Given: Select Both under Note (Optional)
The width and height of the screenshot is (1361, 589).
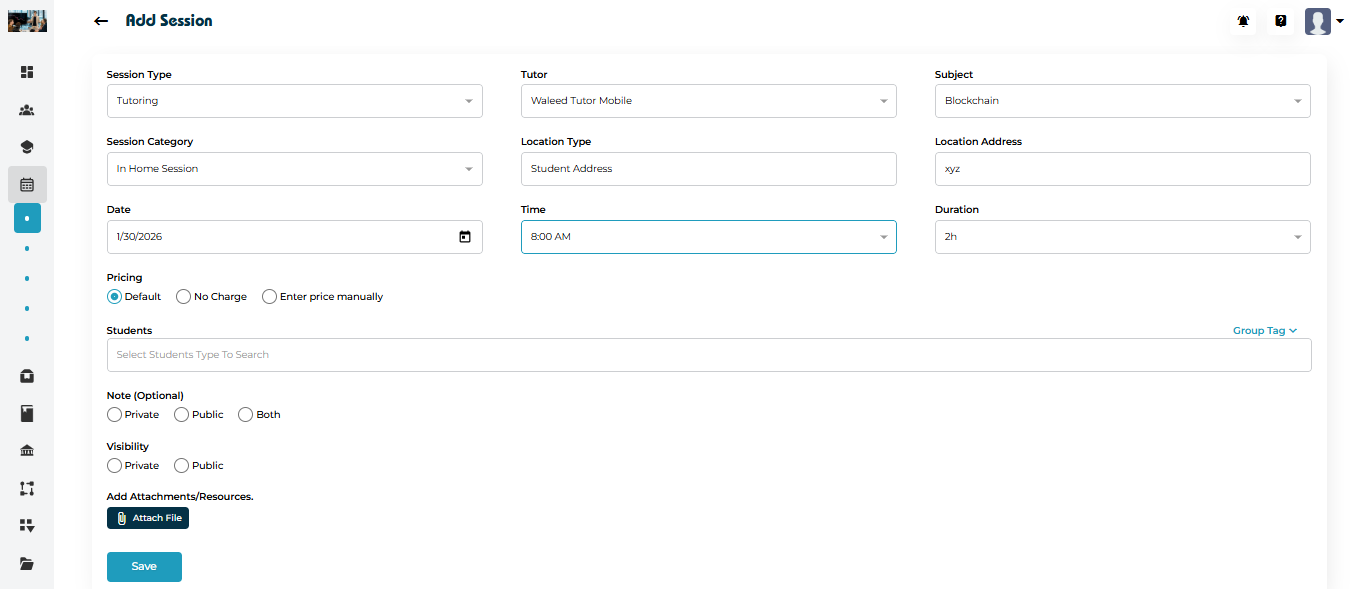Looking at the screenshot, I should pos(246,415).
